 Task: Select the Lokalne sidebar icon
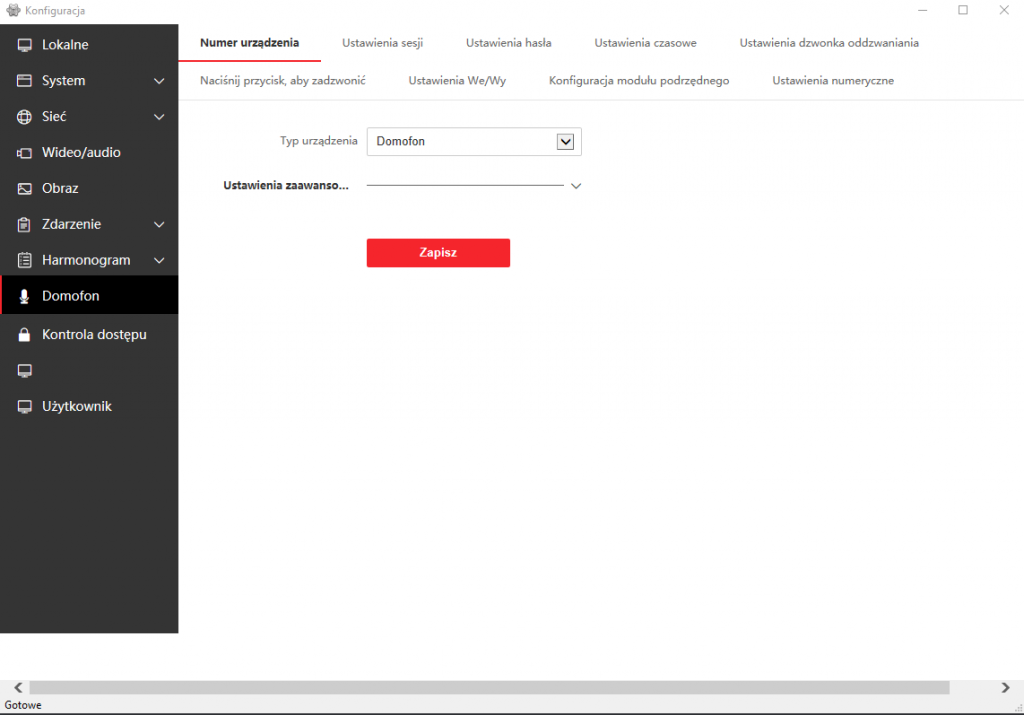pos(22,44)
